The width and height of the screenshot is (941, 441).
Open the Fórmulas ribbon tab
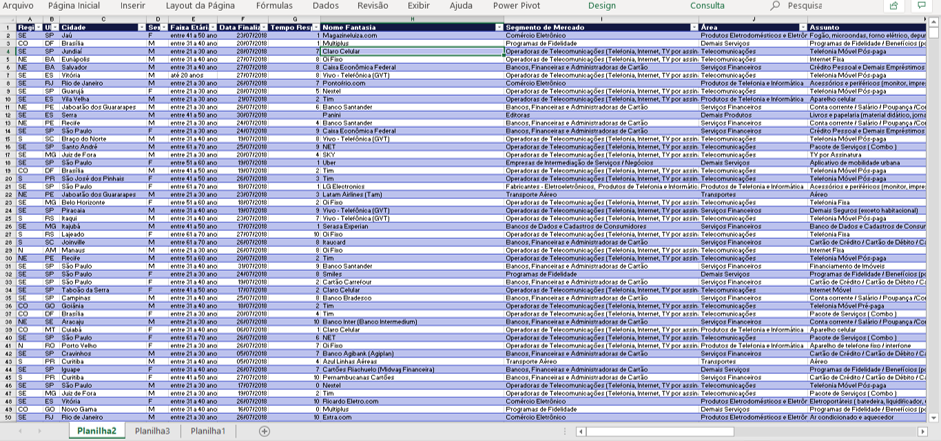[274, 6]
